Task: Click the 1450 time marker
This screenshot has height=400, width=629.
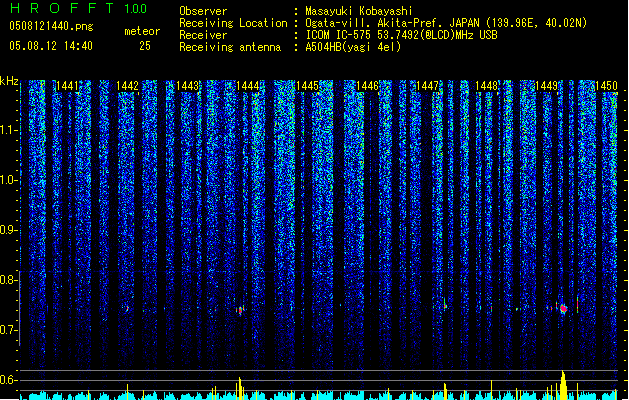Action: pyautogui.click(x=607, y=86)
